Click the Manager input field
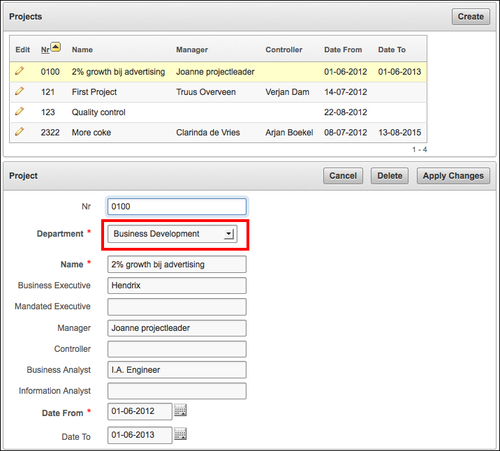 coord(177,328)
